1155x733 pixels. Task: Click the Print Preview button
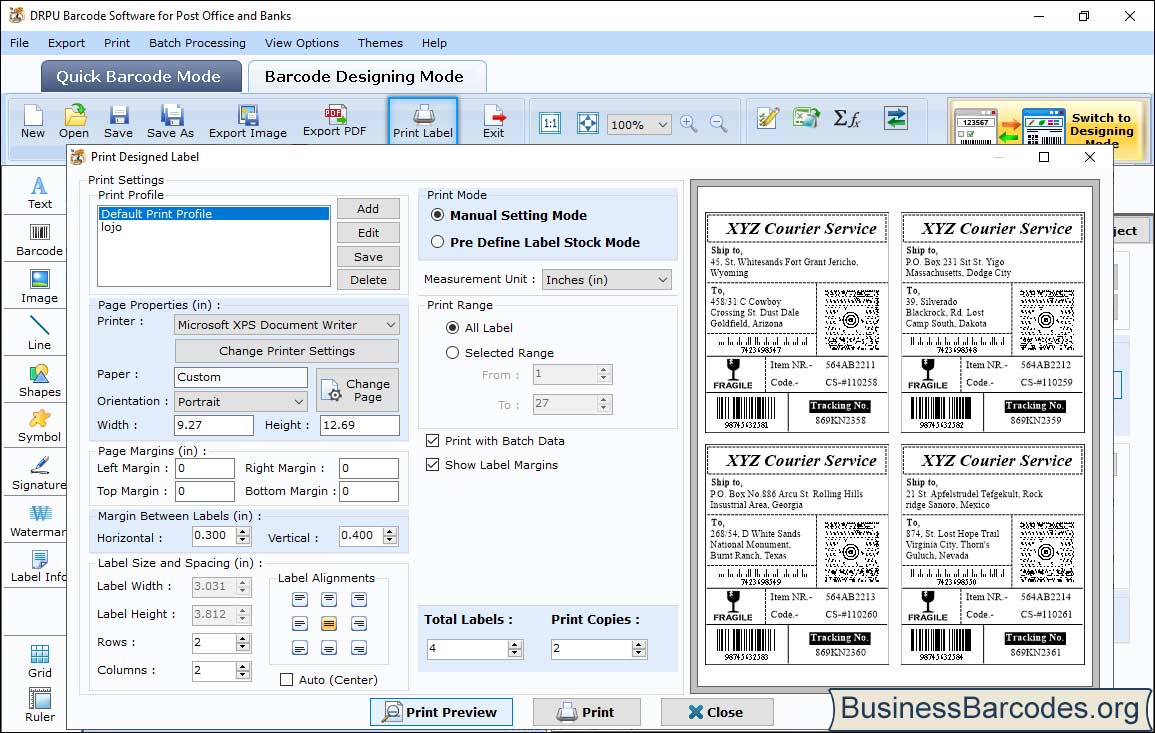[441, 712]
